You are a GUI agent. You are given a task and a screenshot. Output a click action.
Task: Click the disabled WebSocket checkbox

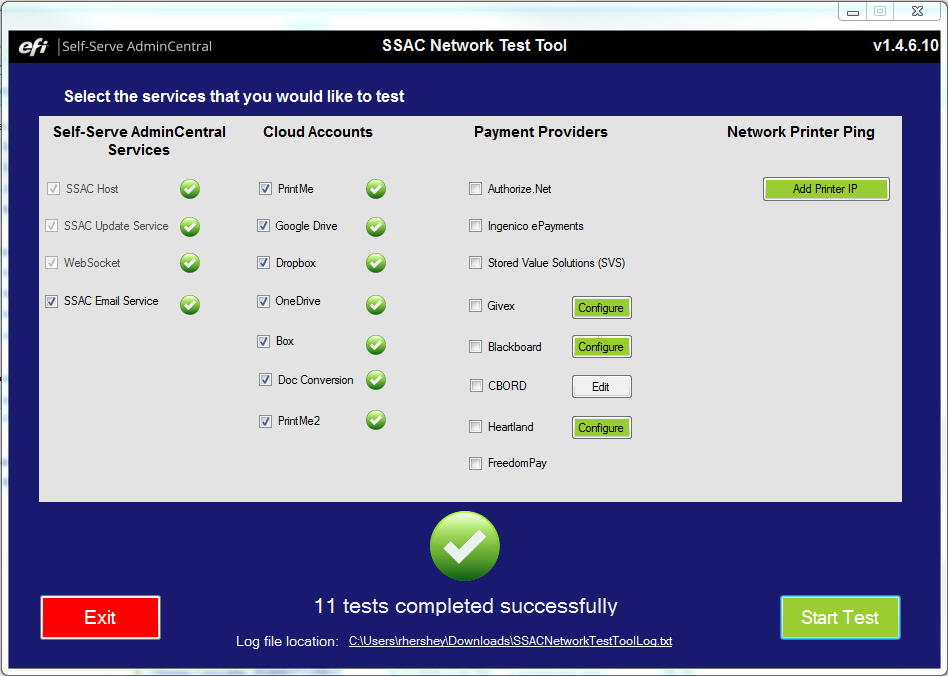click(x=51, y=263)
